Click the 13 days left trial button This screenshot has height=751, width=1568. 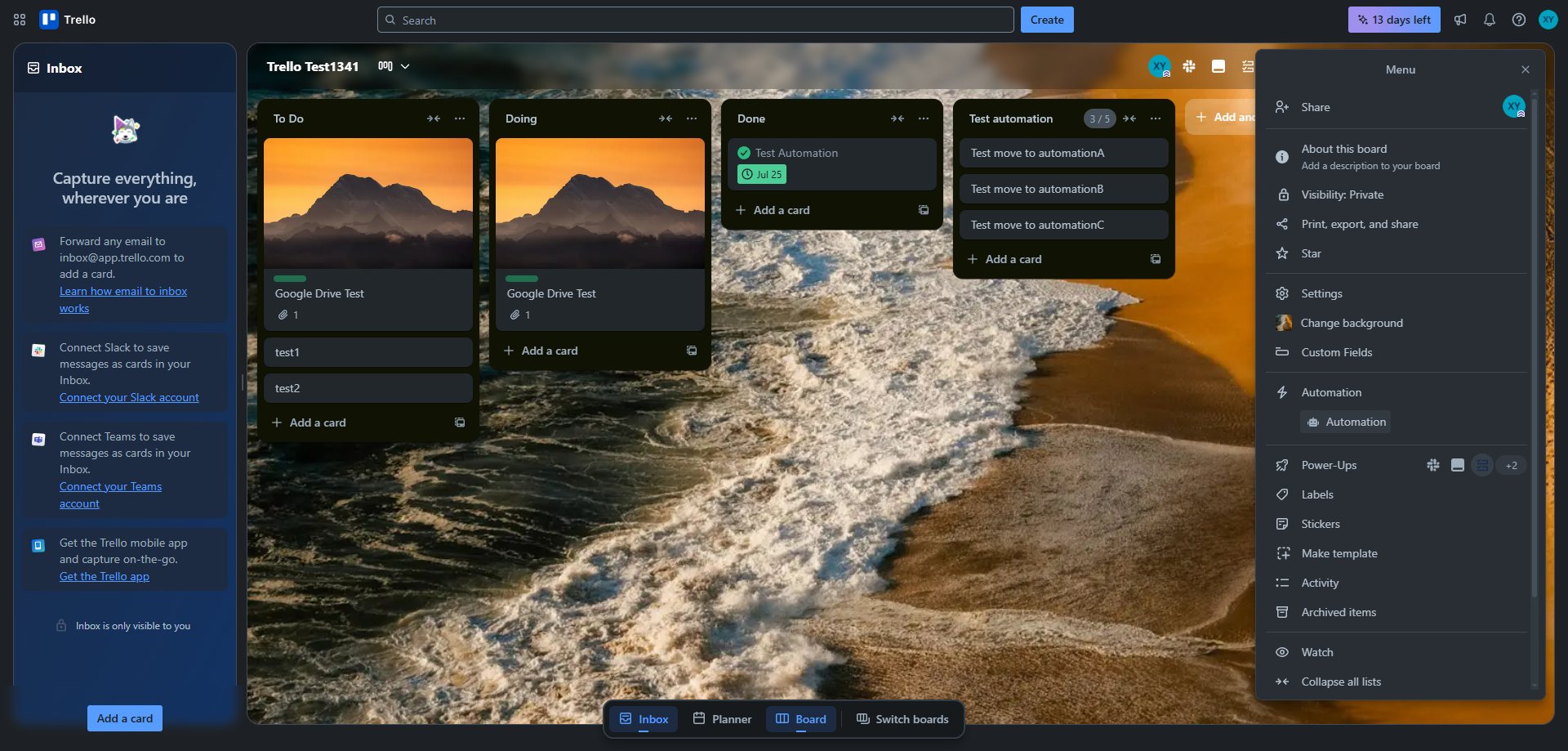pos(1394,20)
